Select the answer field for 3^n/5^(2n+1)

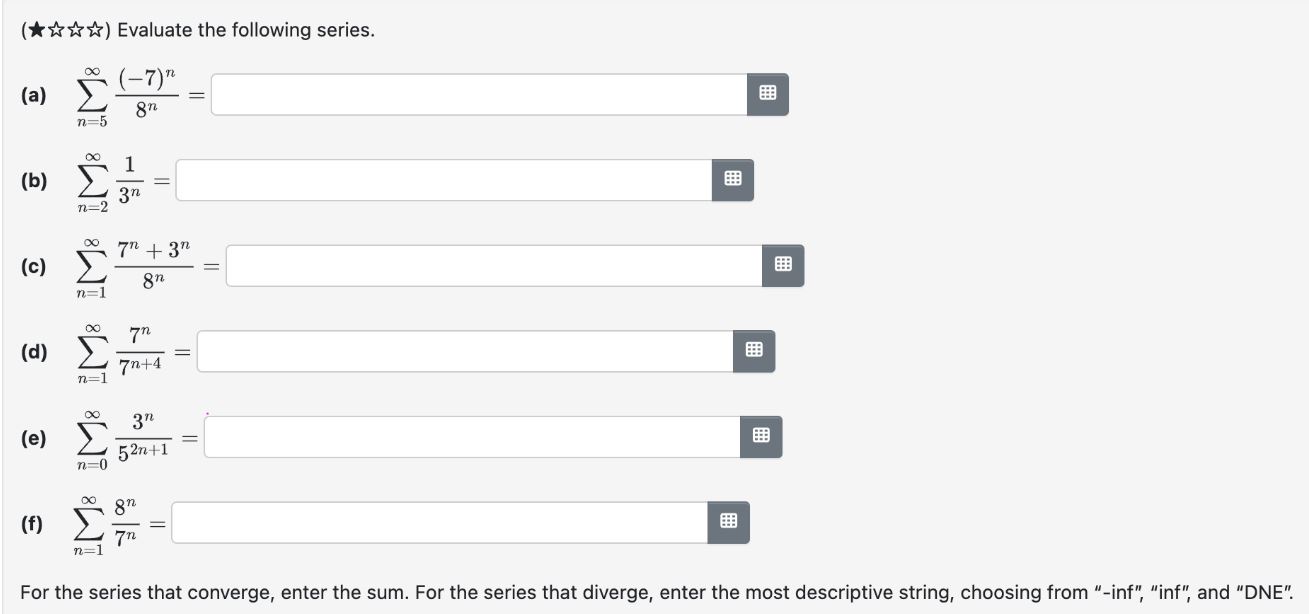pyautogui.click(x=470, y=435)
